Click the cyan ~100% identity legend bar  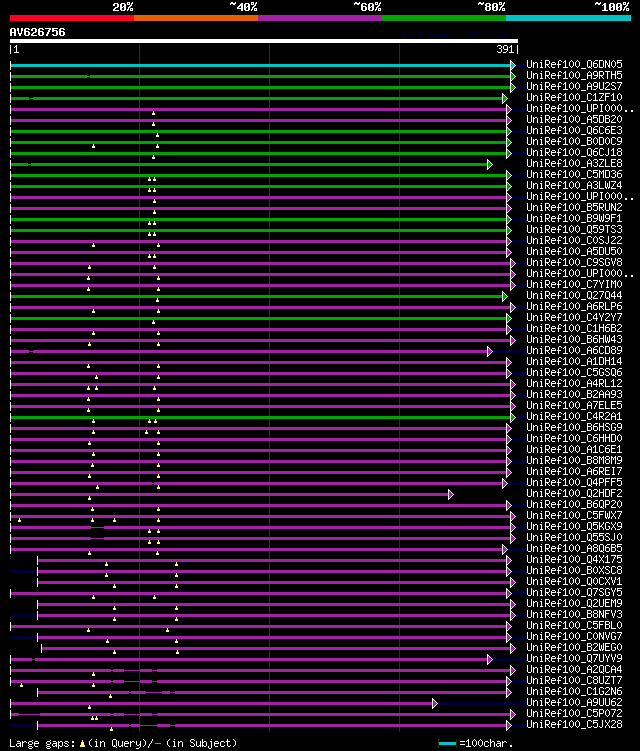(x=568, y=18)
